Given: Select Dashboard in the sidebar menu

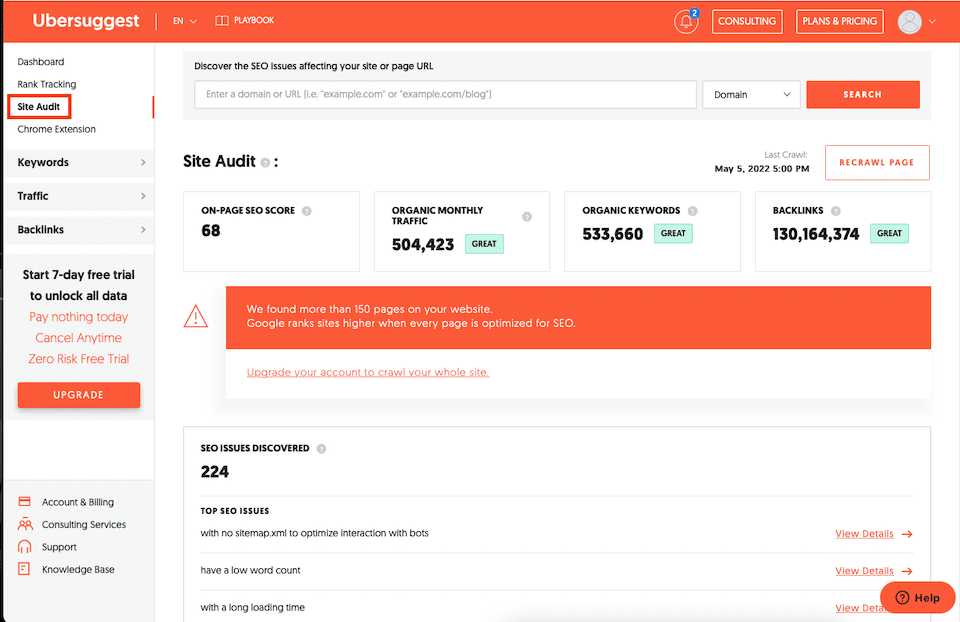Looking at the screenshot, I should click(x=41, y=61).
